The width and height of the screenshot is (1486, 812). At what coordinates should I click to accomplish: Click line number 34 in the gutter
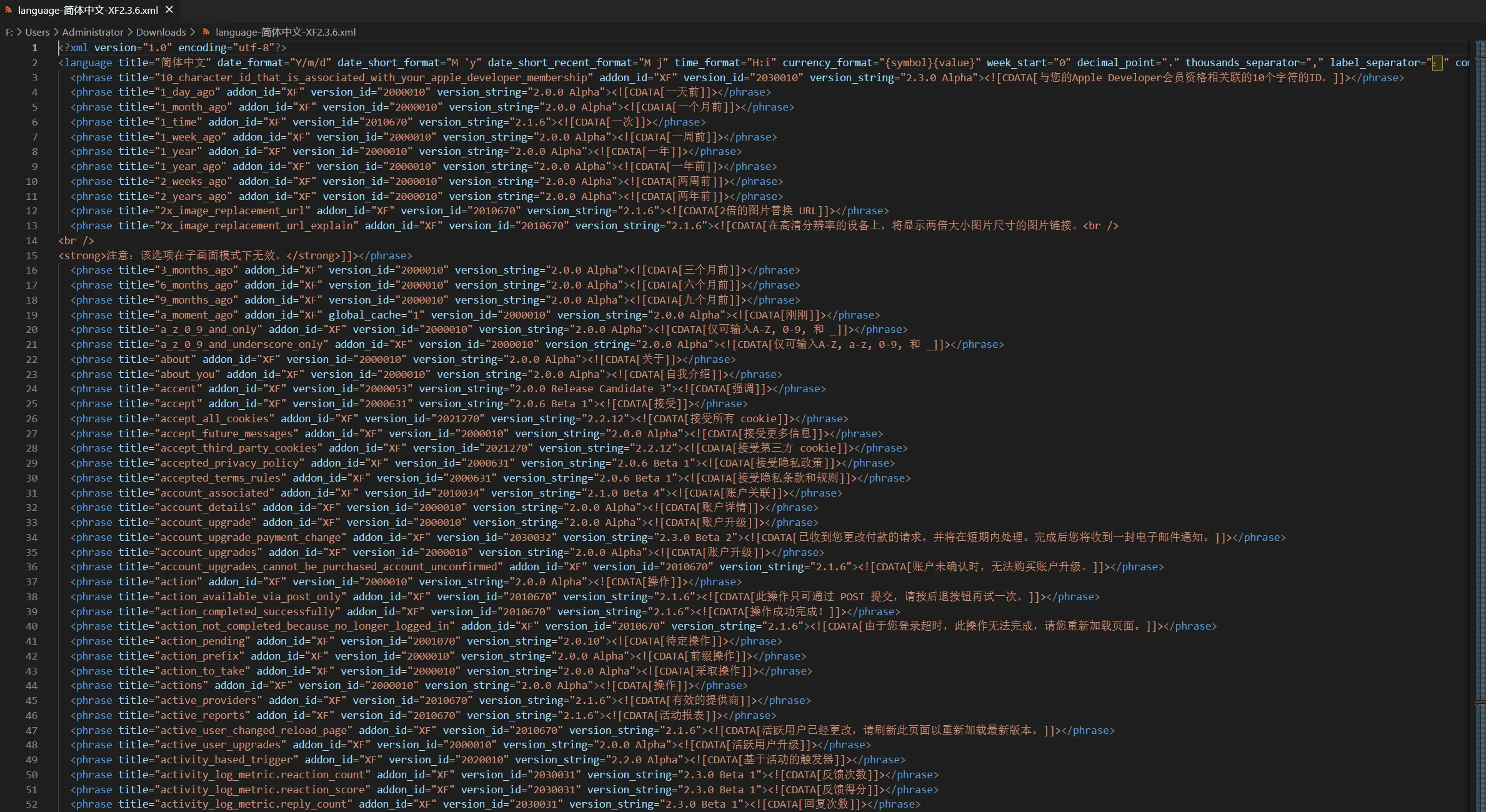pos(32,537)
